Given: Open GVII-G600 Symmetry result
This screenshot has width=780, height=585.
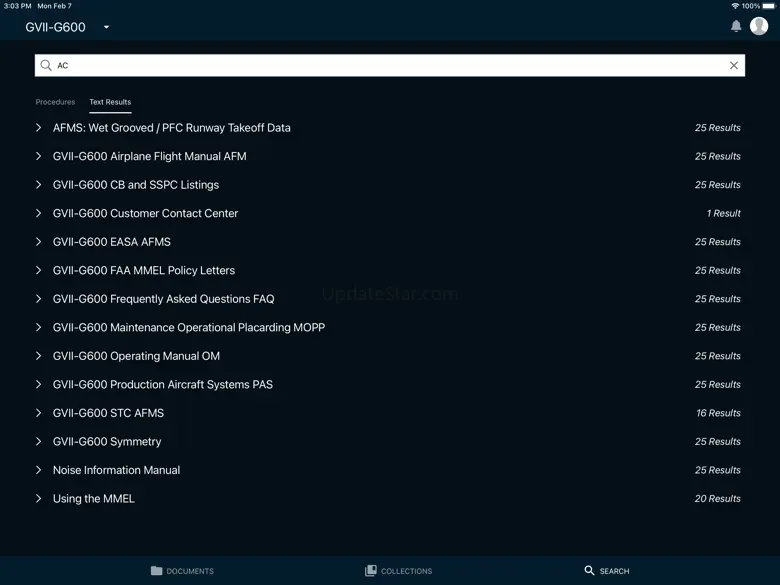Looking at the screenshot, I should [107, 441].
